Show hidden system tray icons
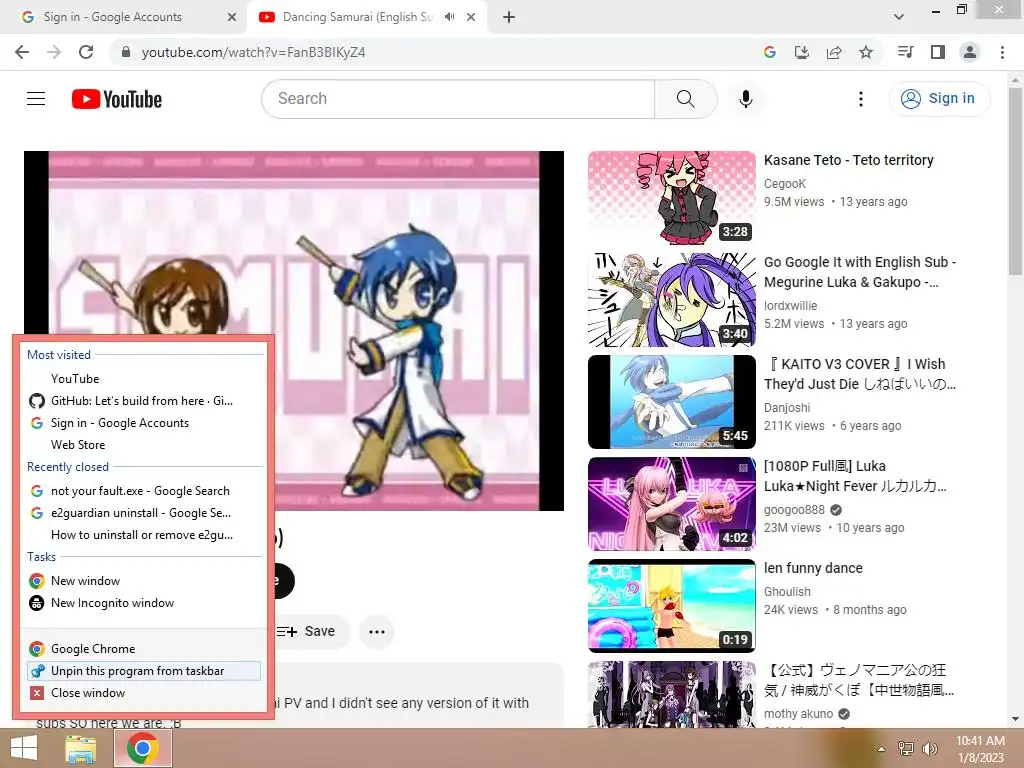 [x=881, y=749]
